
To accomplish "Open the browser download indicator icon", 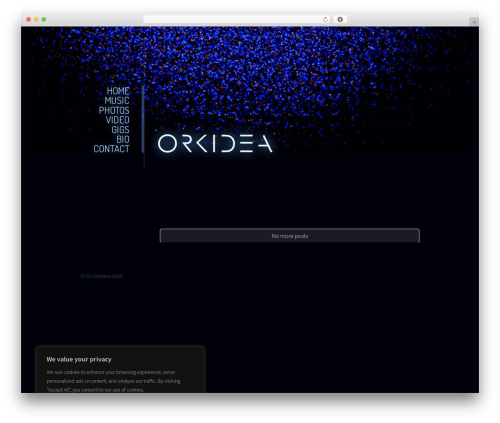I will [x=340, y=19].
